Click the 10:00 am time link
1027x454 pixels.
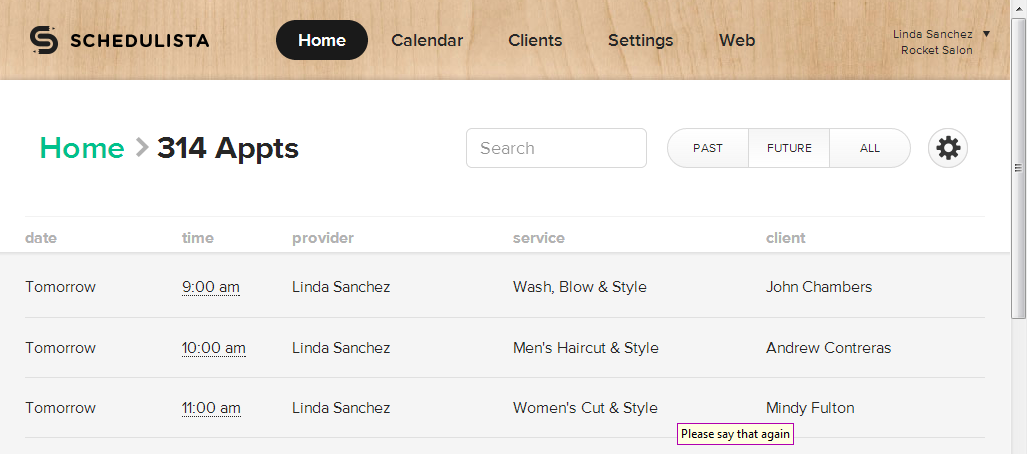pyautogui.click(x=214, y=348)
